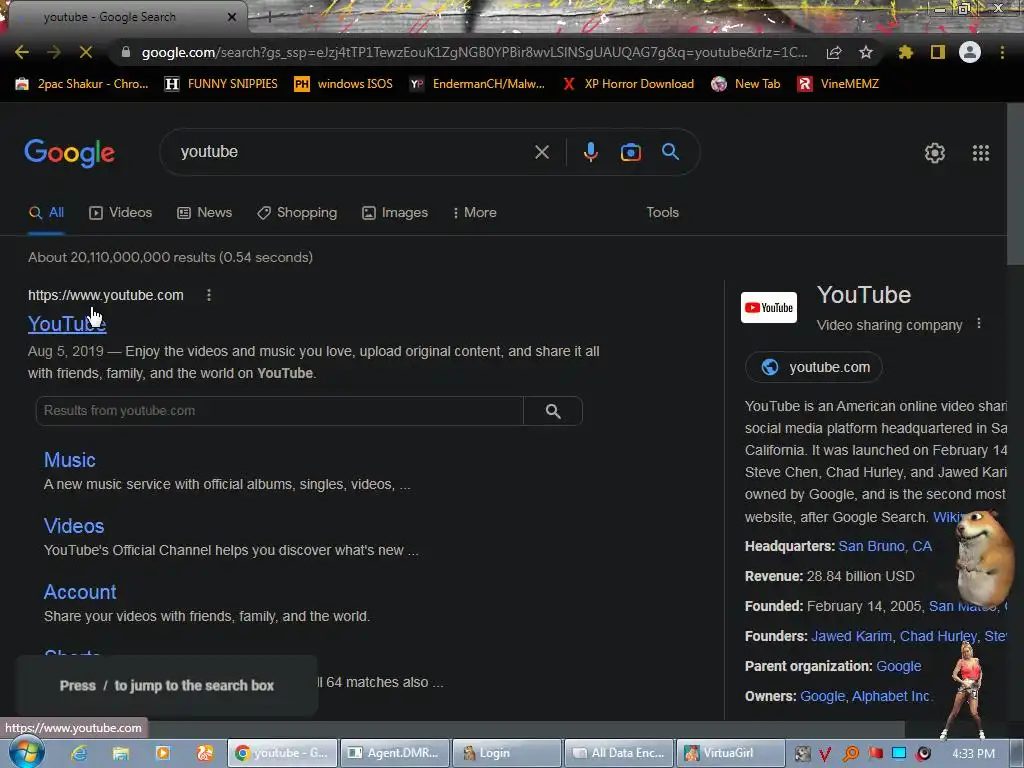
Task: Open the search Tools options
Action: coord(662,213)
